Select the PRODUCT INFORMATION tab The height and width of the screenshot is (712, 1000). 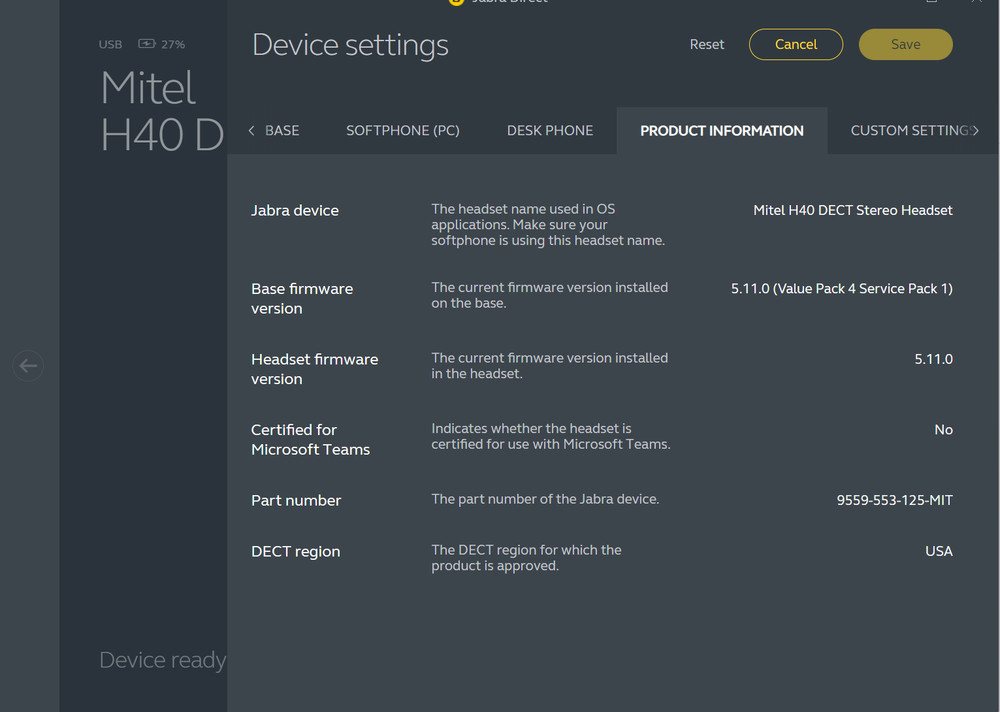click(721, 130)
